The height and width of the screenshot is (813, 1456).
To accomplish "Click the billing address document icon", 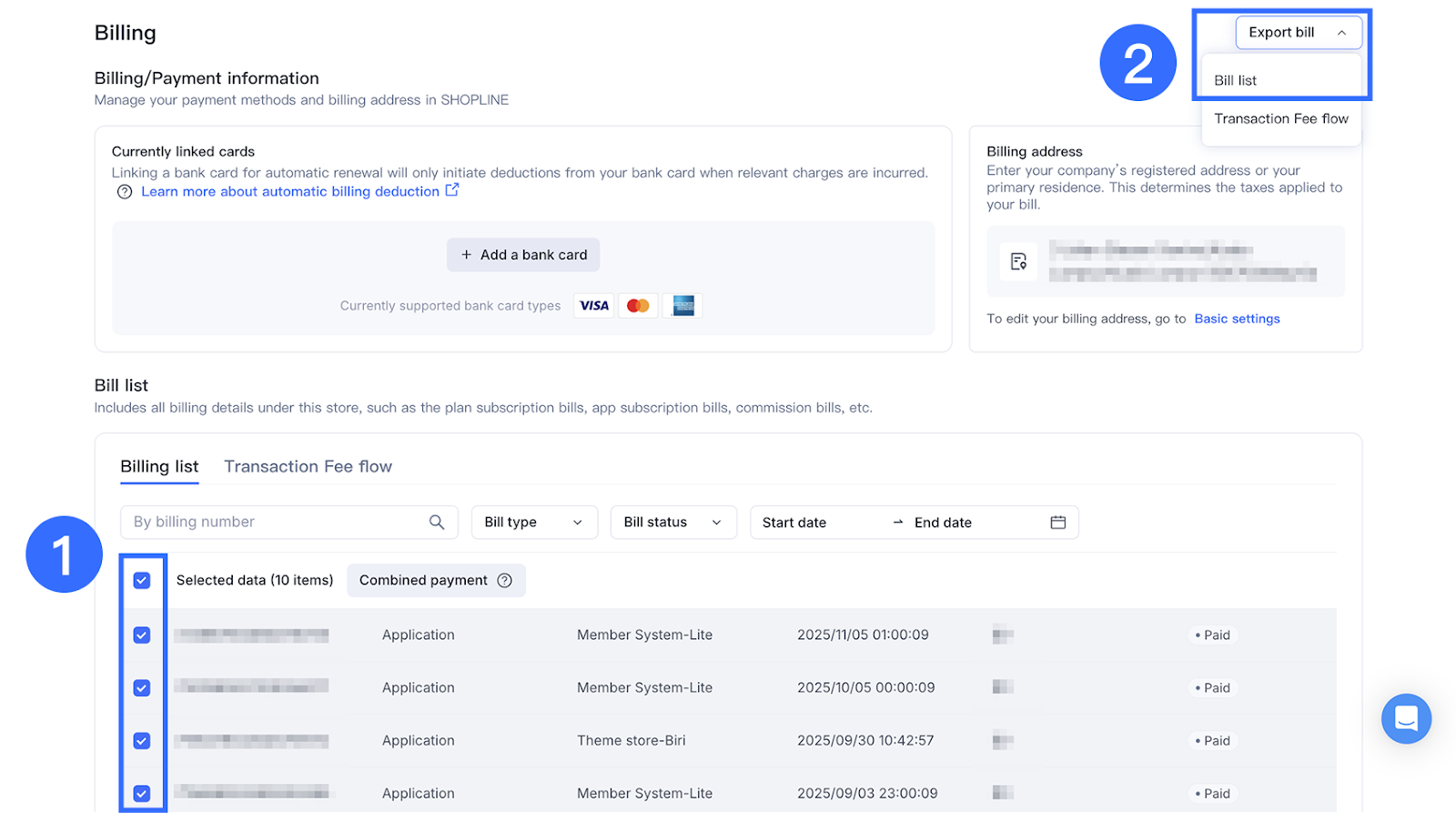I will (x=1018, y=261).
